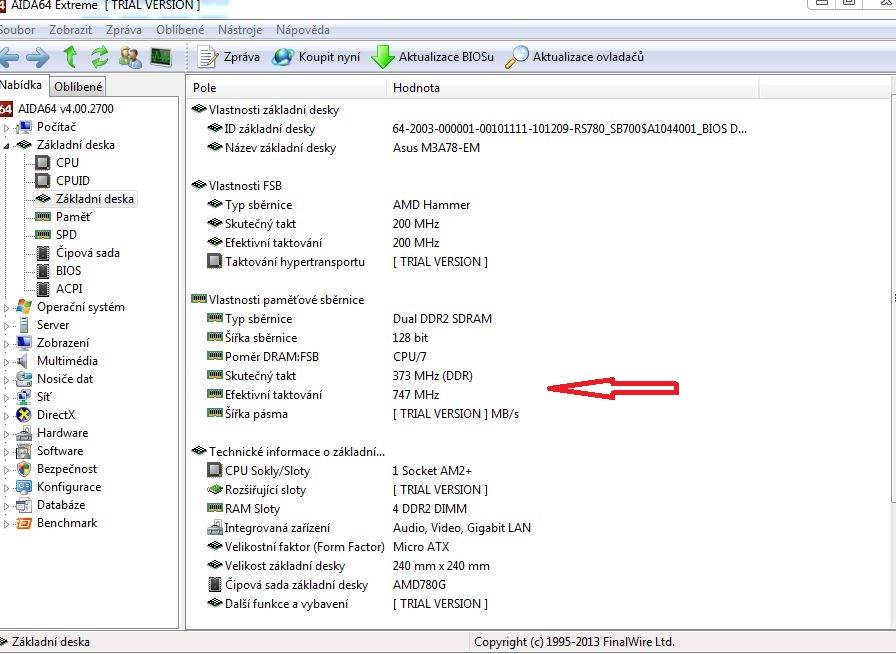Click the Počítač computer icon
The image size is (896, 654).
point(25,127)
